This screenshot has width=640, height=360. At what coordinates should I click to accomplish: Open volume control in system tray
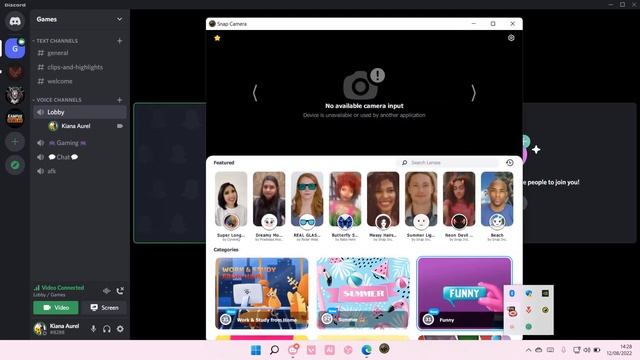point(587,350)
